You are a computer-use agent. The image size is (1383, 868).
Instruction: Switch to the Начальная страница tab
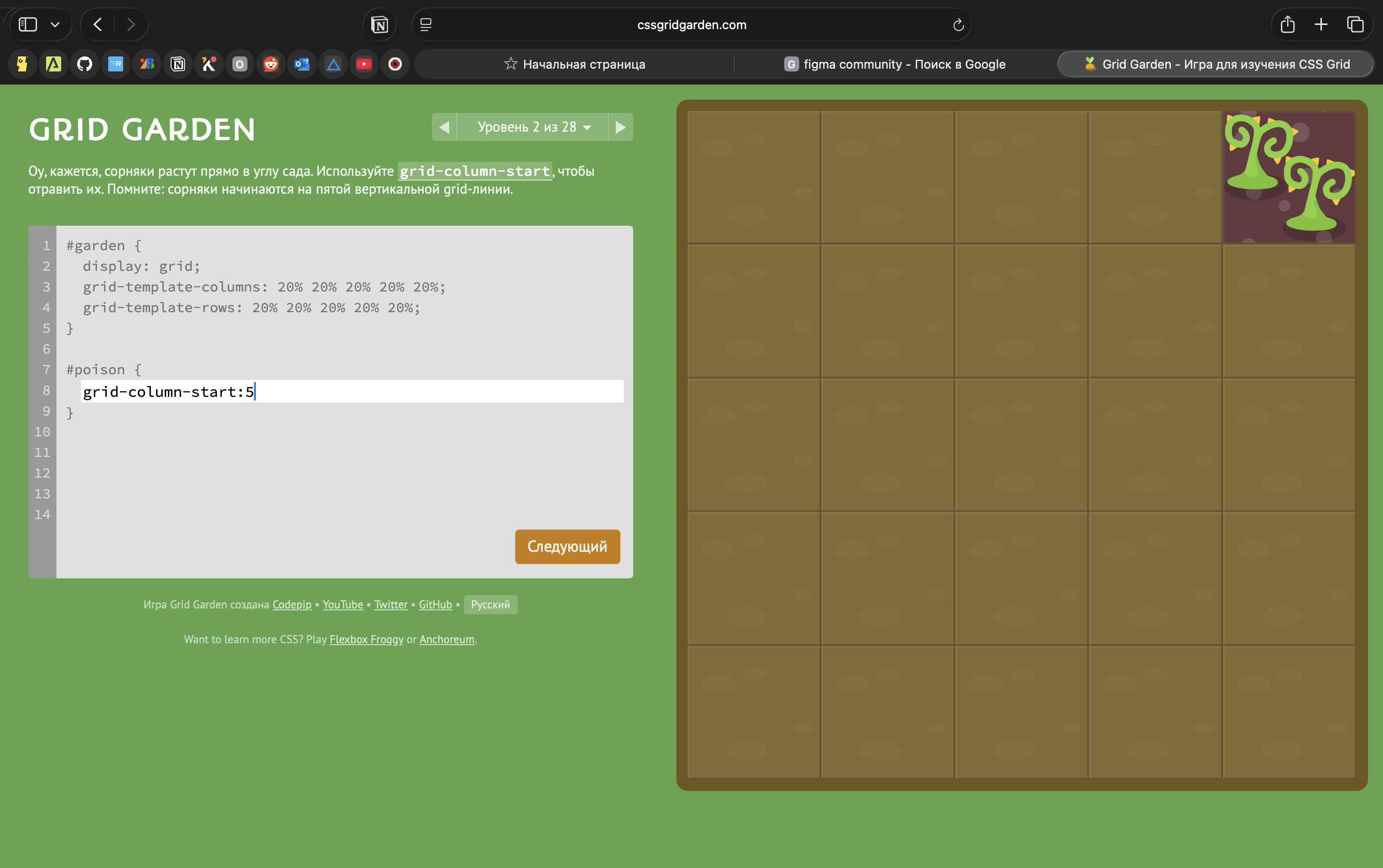[x=574, y=64]
